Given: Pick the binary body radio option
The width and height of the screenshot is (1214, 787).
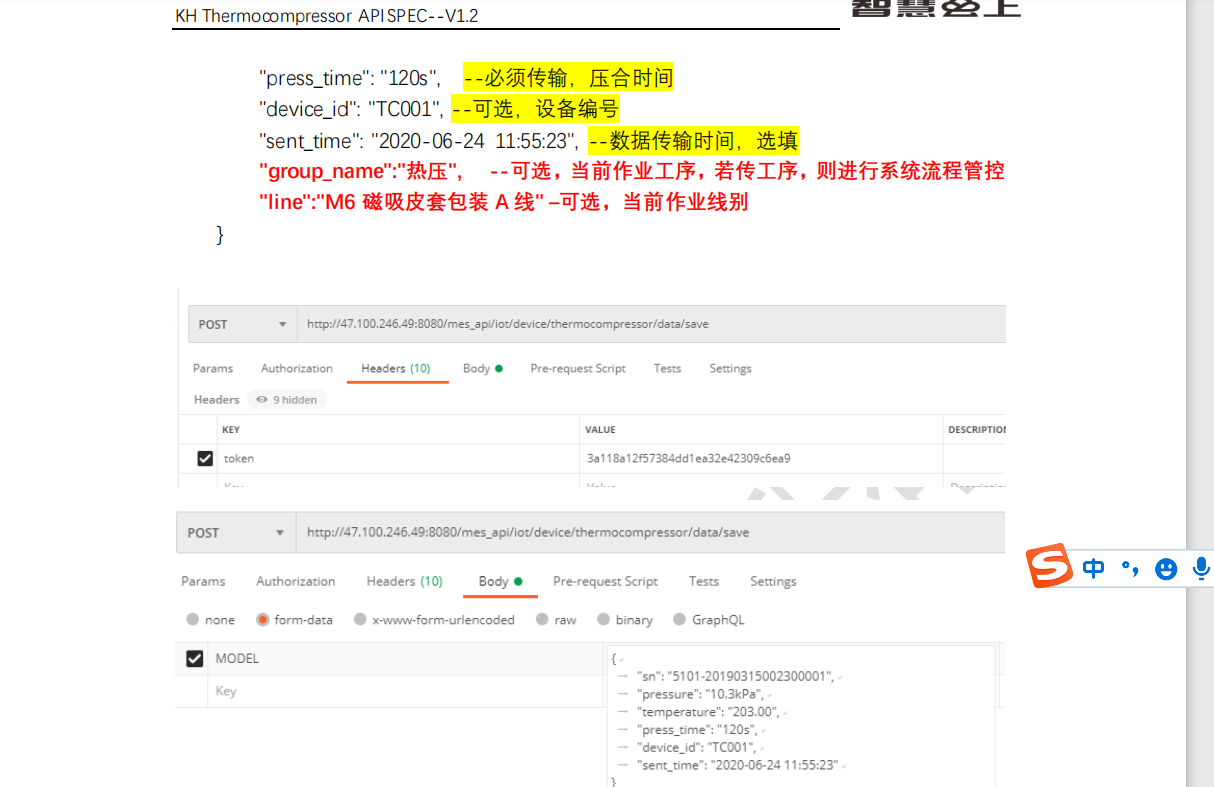Looking at the screenshot, I should point(604,620).
